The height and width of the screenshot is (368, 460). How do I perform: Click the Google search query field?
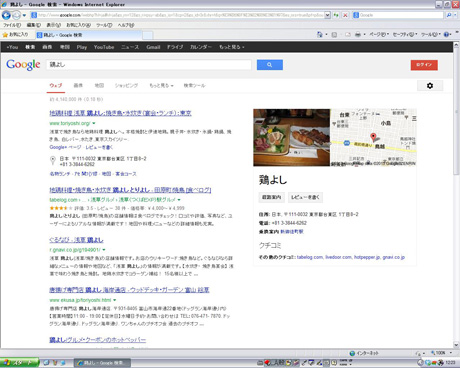click(x=149, y=65)
